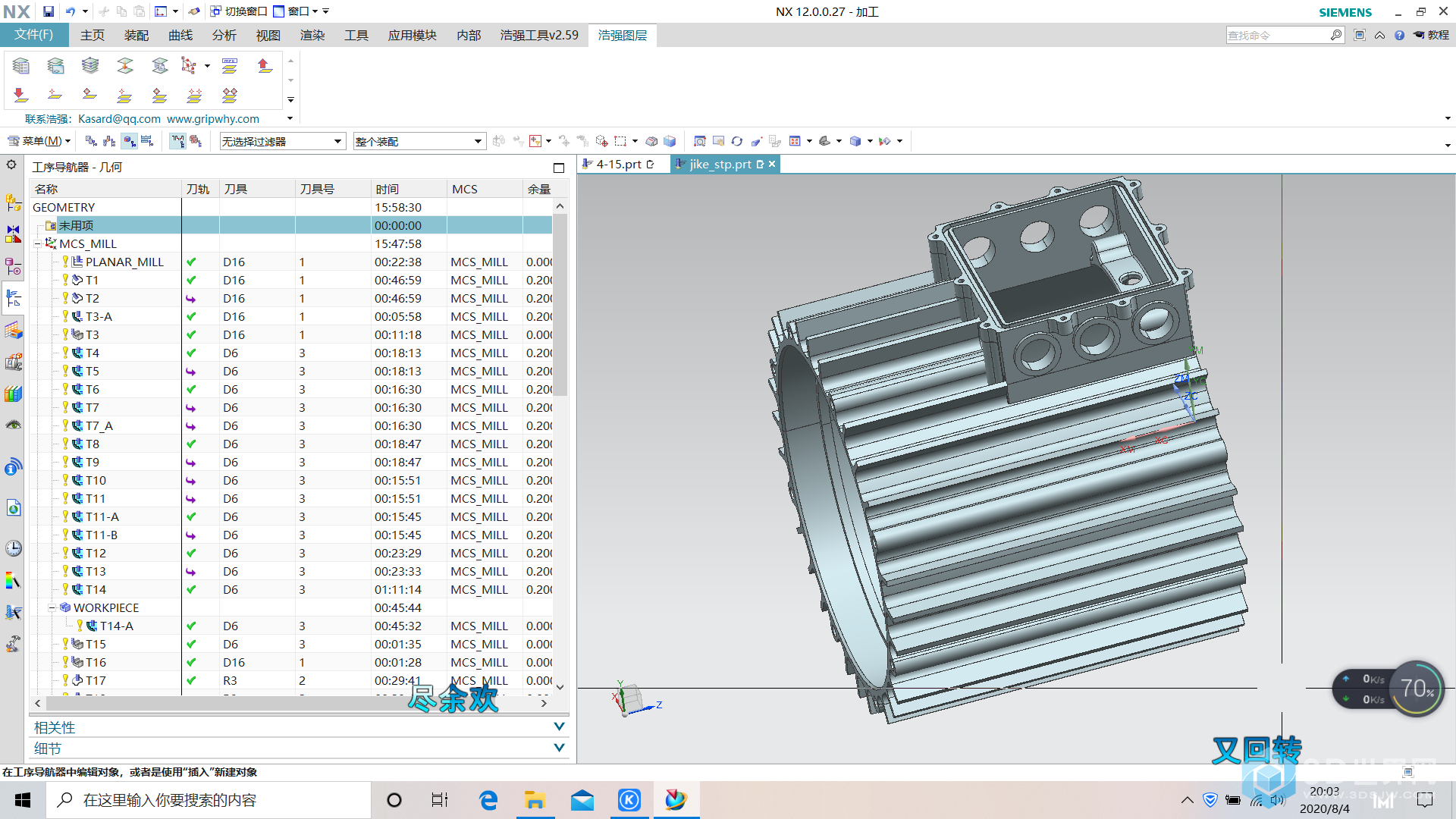The image size is (1456, 819).
Task: Select the Pan view tool icon
Action: coord(718,141)
